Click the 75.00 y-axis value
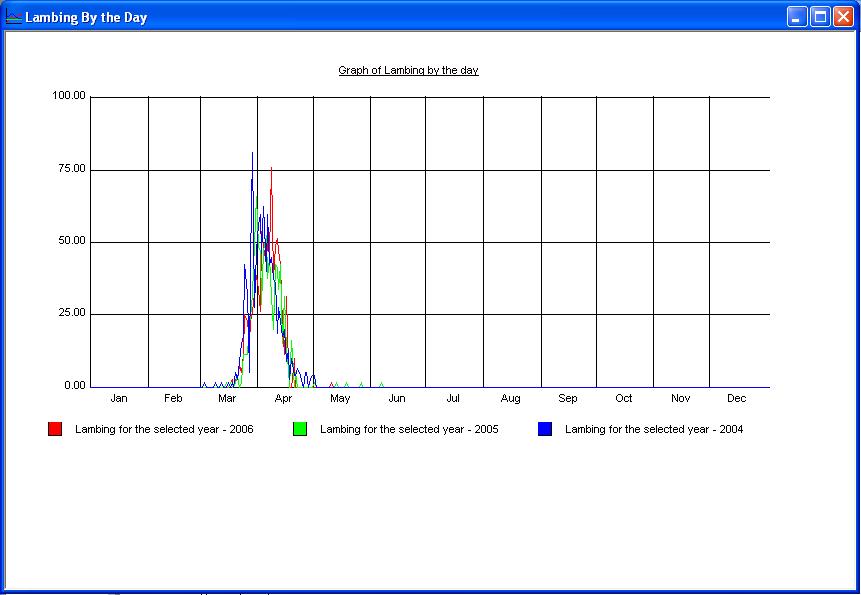Screen dimensions: 861x595 (72, 169)
